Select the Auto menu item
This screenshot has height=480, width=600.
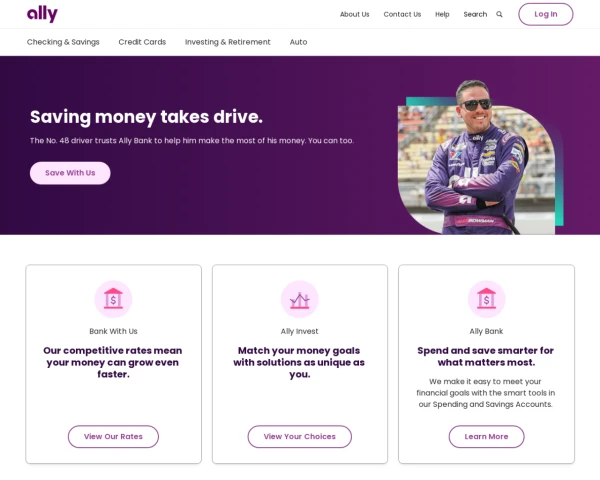click(298, 42)
